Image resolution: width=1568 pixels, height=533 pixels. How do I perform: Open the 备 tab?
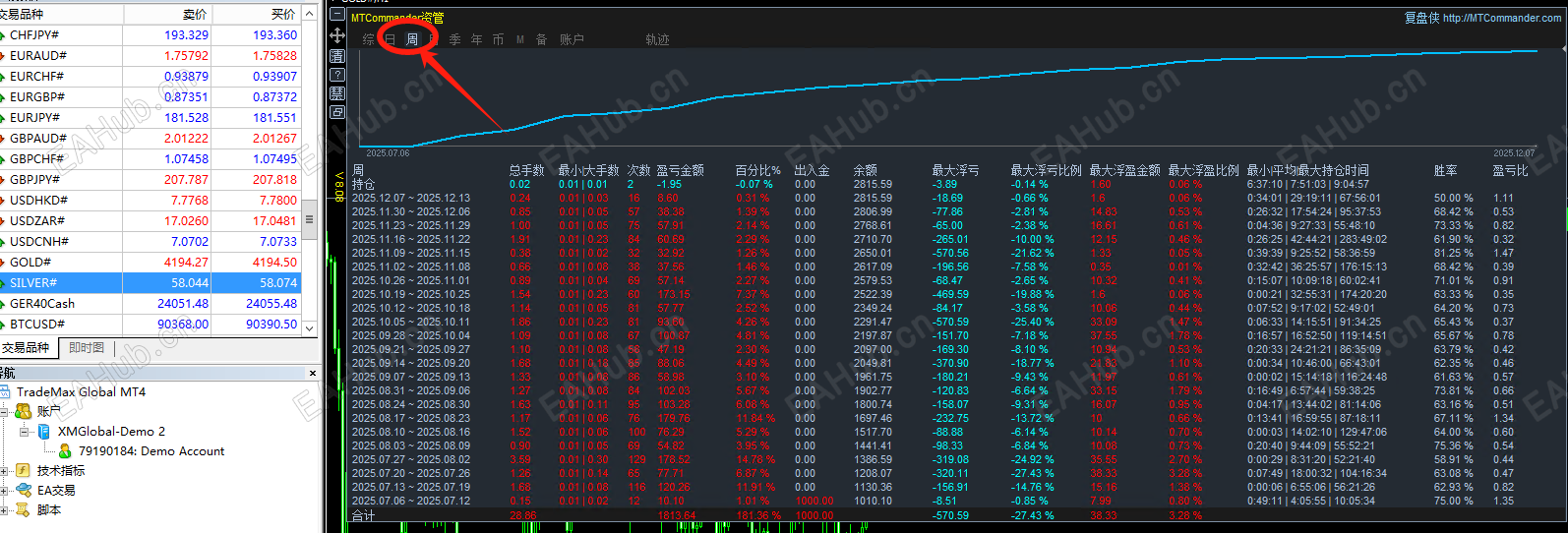pos(542,39)
